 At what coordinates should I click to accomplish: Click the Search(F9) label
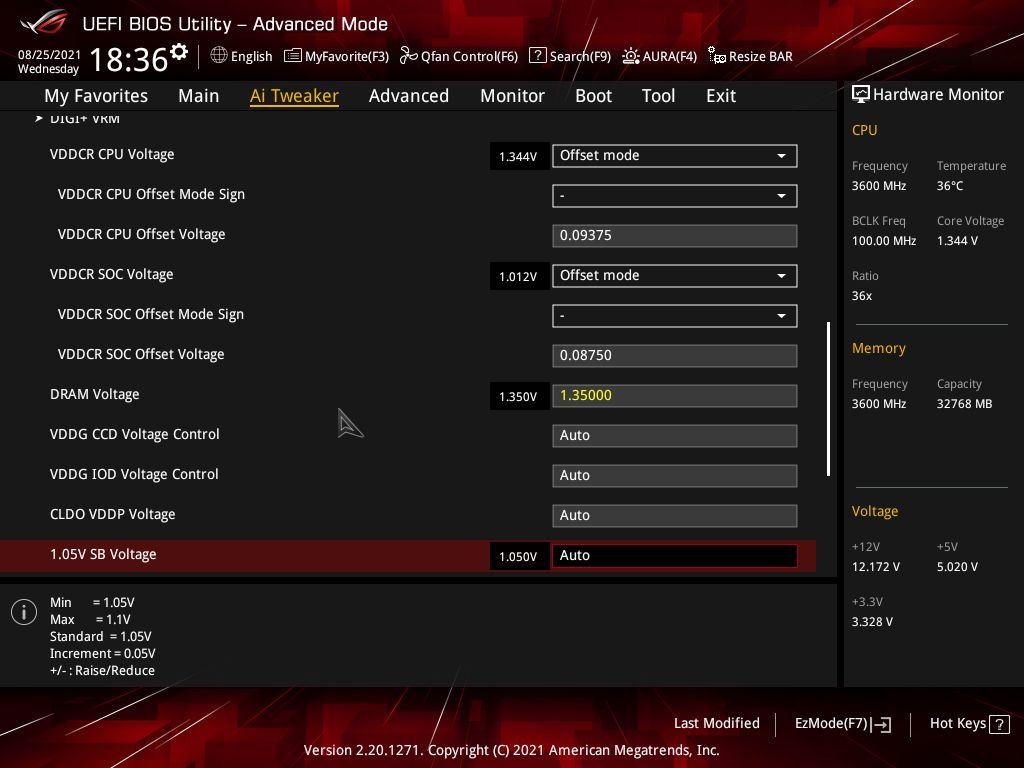tap(580, 57)
